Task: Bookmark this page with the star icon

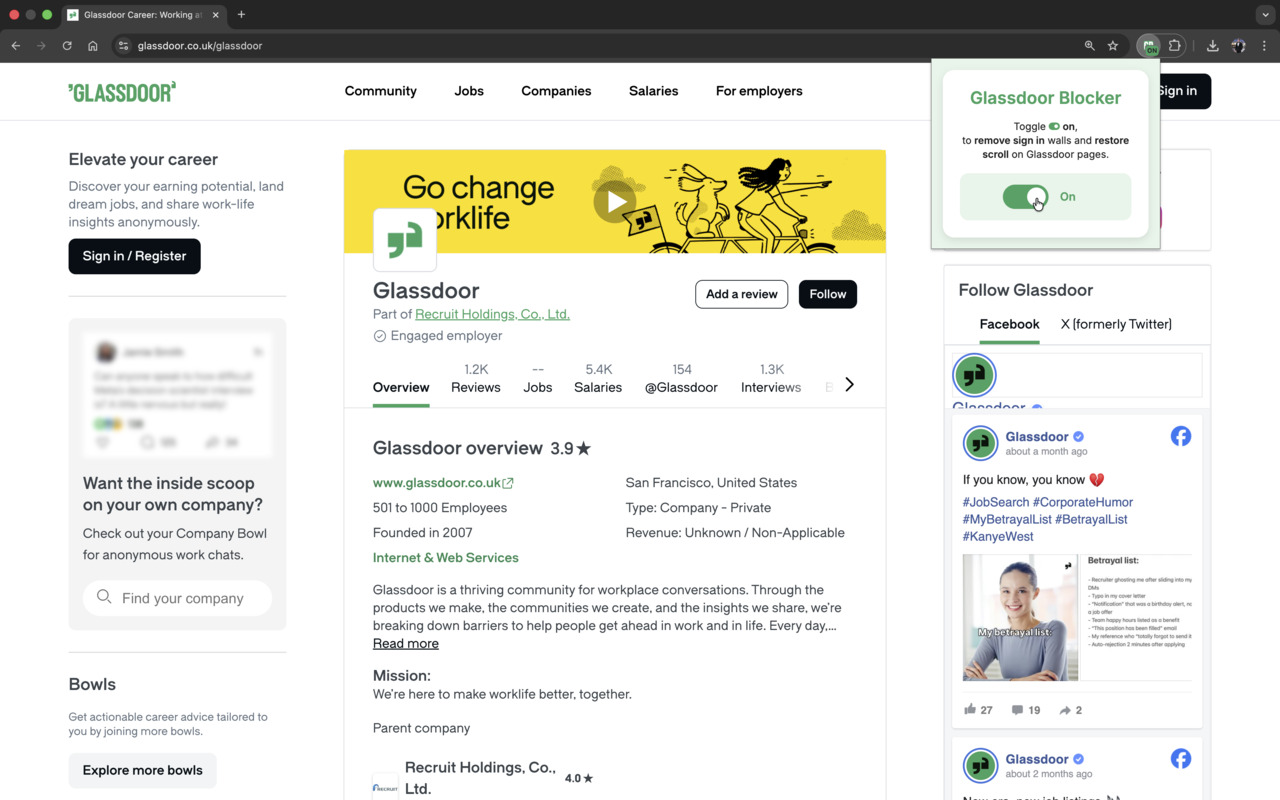Action: coord(1113,46)
